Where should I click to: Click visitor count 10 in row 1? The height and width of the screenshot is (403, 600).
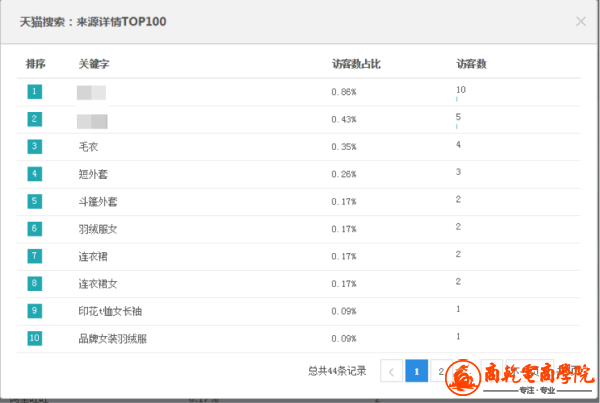pyautogui.click(x=461, y=90)
